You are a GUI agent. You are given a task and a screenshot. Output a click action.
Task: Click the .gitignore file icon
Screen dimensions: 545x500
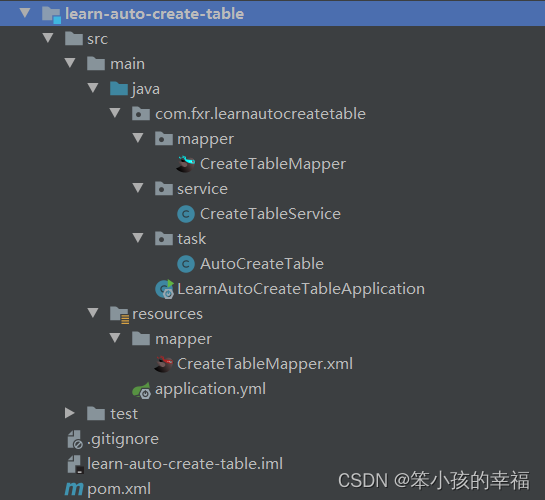[75, 439]
